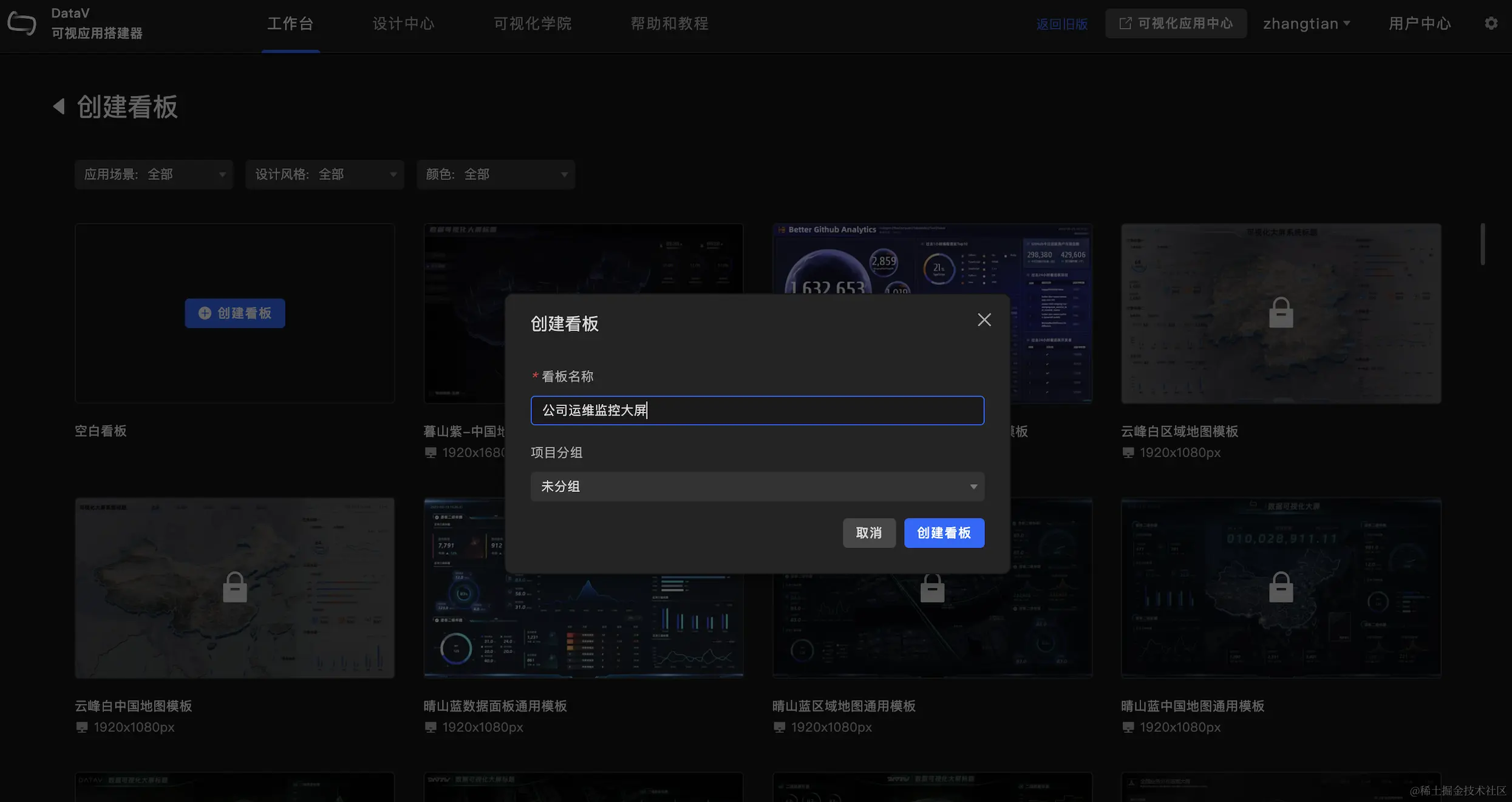Open the 颜色 filter dropdown
This screenshot has width=1512, height=802.
click(x=495, y=175)
